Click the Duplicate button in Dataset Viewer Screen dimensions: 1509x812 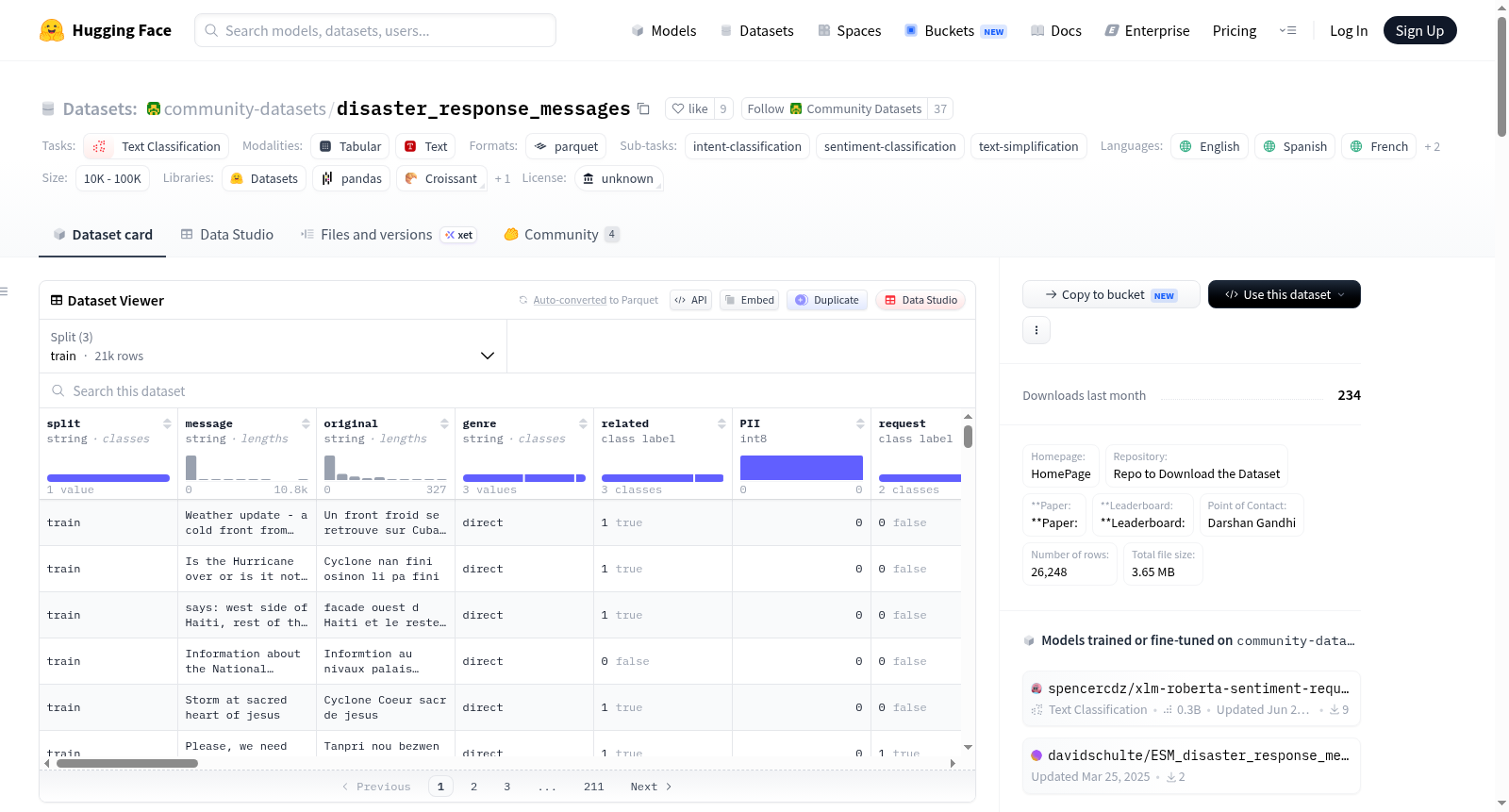click(827, 300)
